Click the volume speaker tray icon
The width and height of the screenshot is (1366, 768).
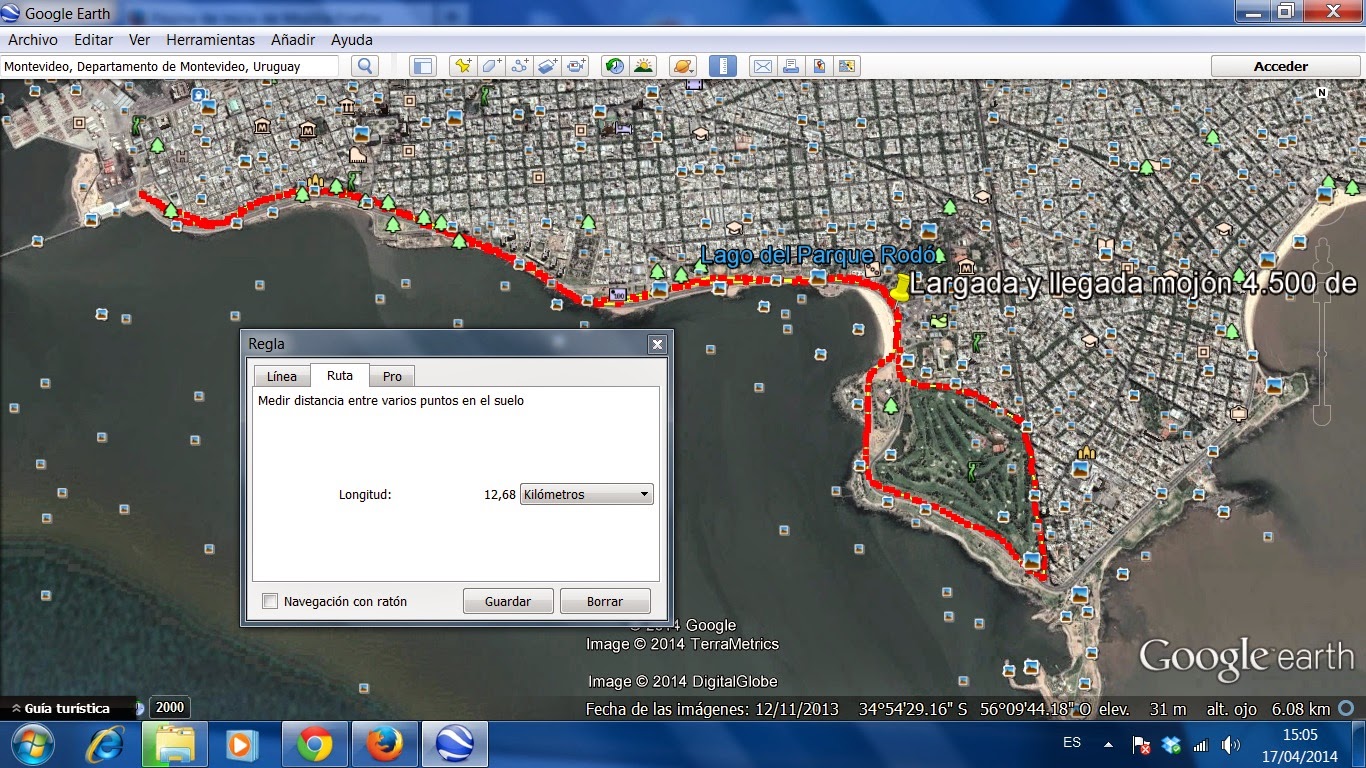coord(1230,745)
